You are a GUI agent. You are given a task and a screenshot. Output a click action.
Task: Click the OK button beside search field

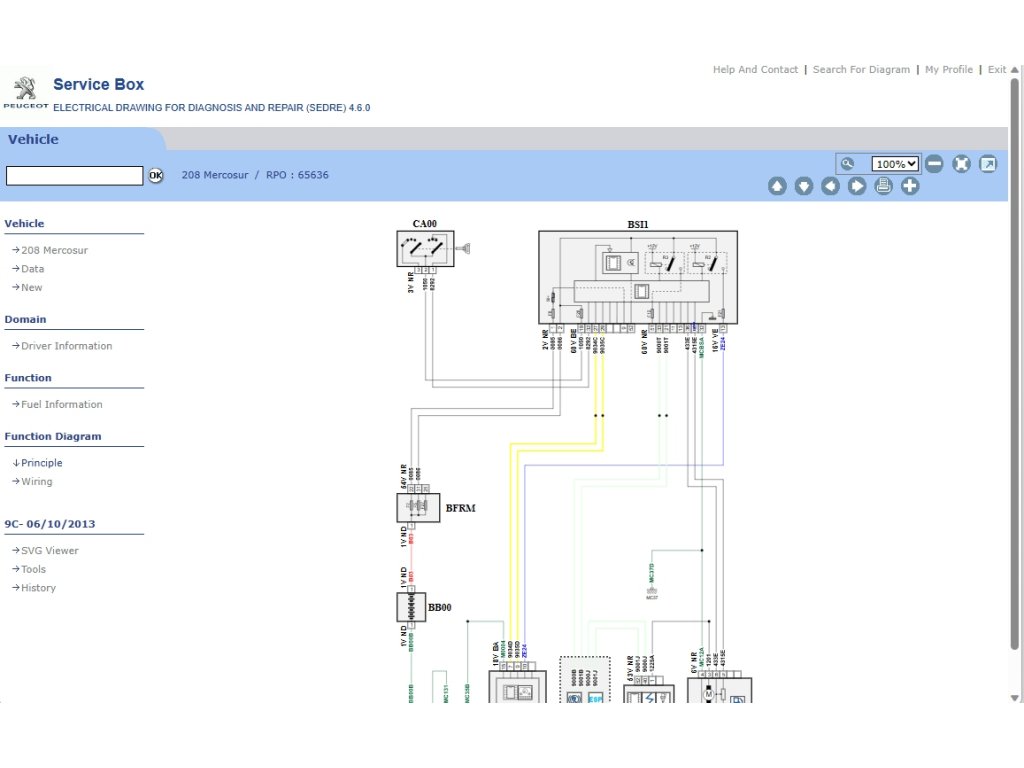pyautogui.click(x=156, y=176)
